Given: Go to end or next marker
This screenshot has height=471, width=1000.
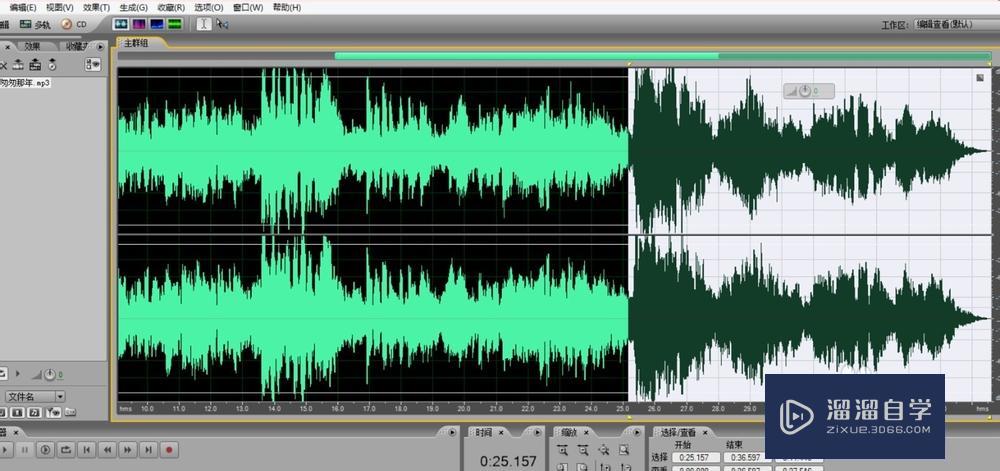Looking at the screenshot, I should (x=148, y=450).
